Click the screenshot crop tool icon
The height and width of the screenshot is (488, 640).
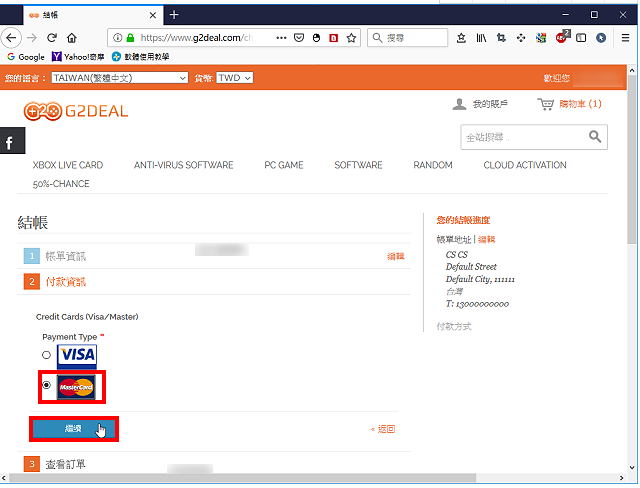tap(501, 38)
